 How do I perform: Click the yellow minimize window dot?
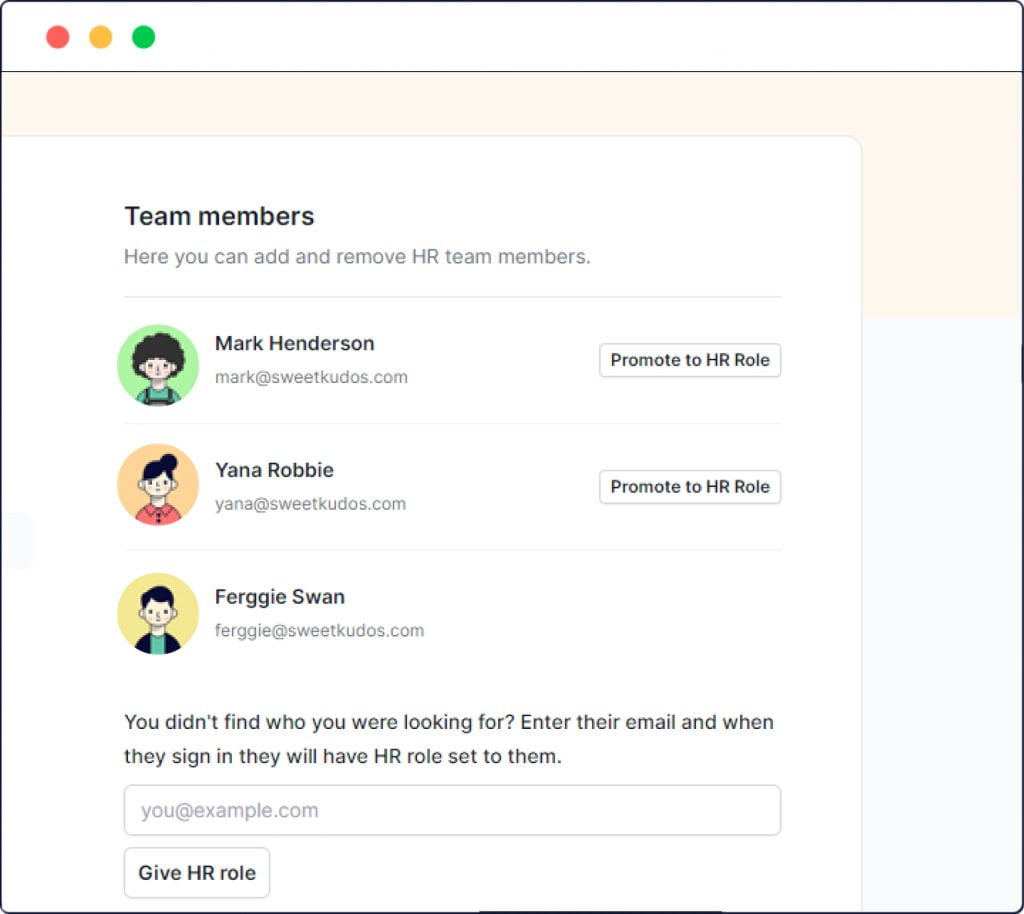click(x=101, y=38)
